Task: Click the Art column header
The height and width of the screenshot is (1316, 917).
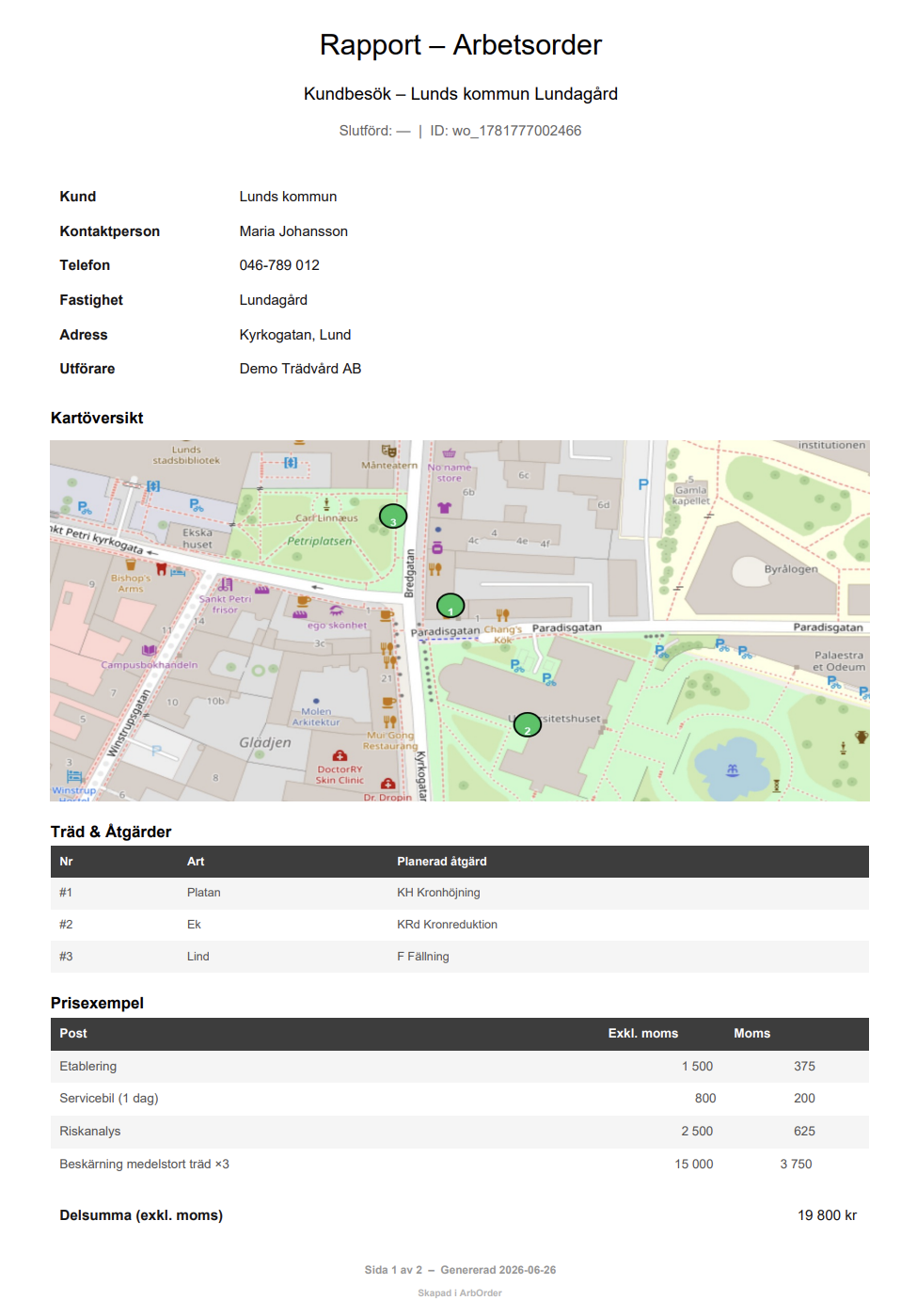Action: pos(196,862)
